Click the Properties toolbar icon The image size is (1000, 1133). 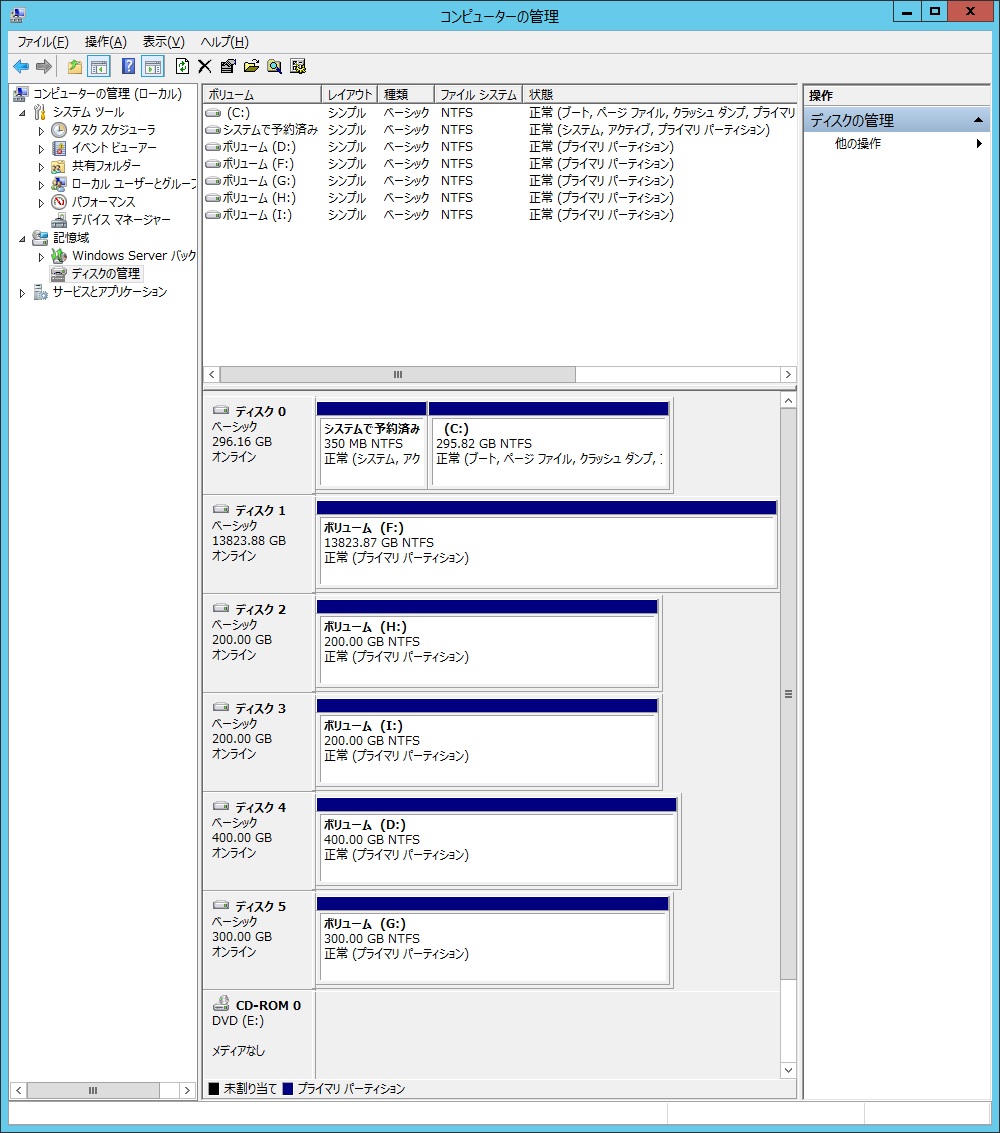(228, 67)
